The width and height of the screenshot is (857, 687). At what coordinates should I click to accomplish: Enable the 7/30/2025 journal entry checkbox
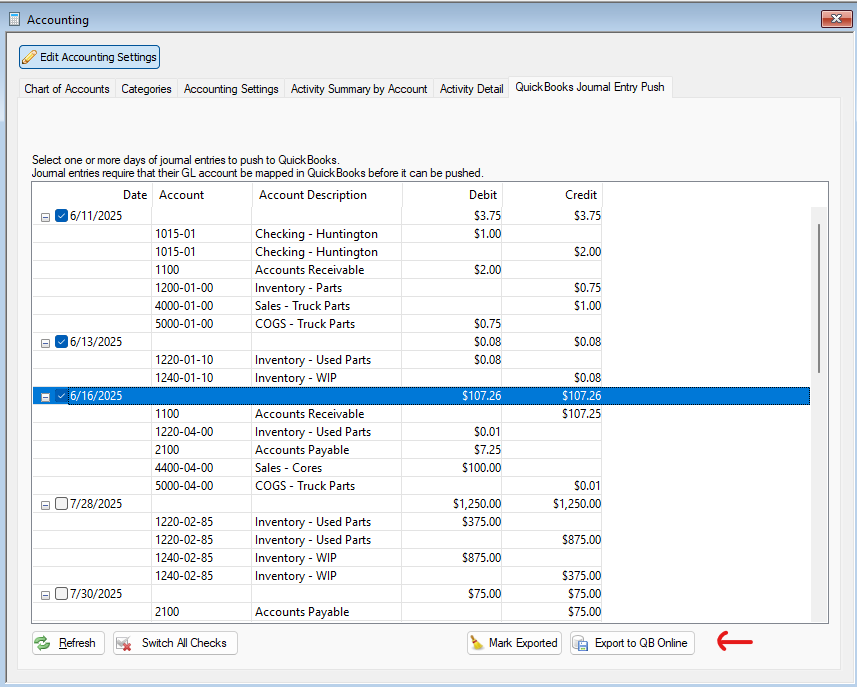62,594
